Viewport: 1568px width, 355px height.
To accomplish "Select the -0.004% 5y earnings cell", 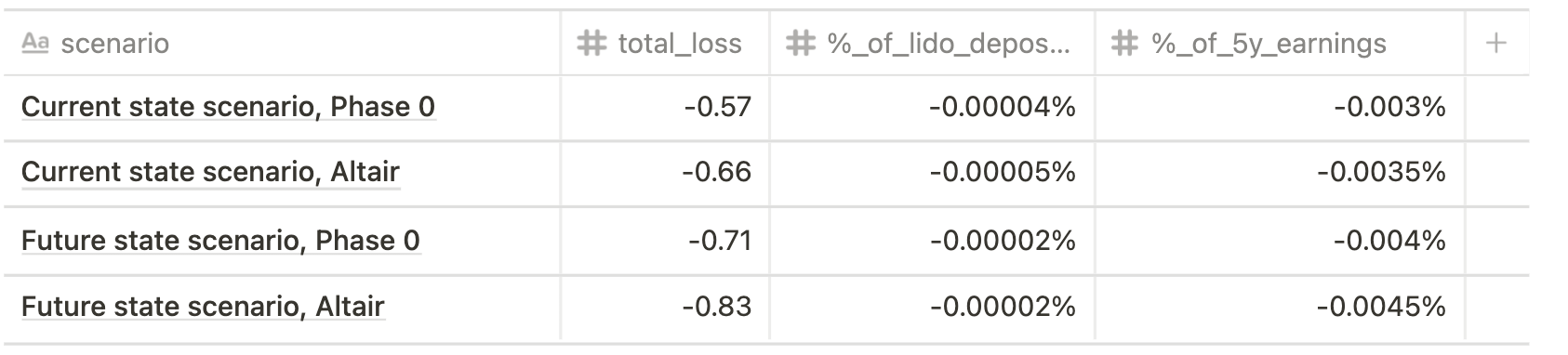I will 1281,241.
